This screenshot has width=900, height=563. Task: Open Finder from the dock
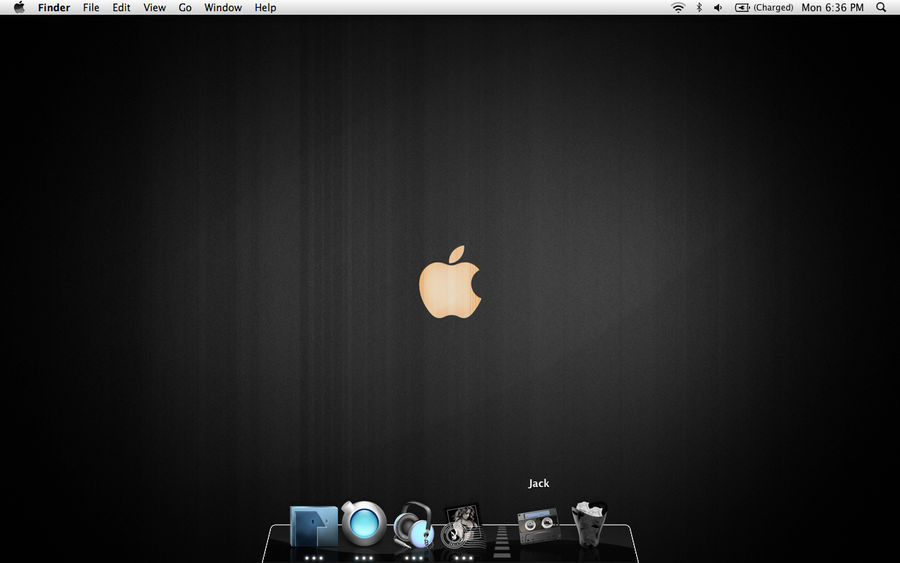coord(313,526)
